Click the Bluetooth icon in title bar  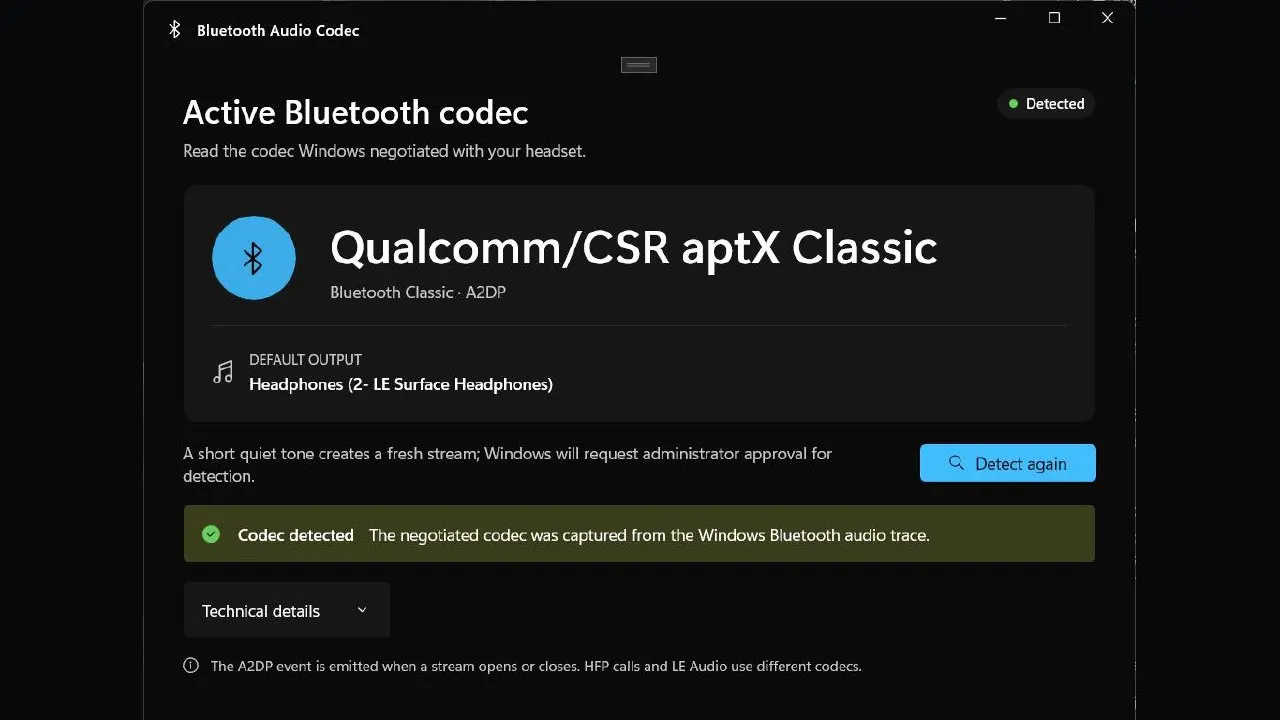pyautogui.click(x=174, y=30)
